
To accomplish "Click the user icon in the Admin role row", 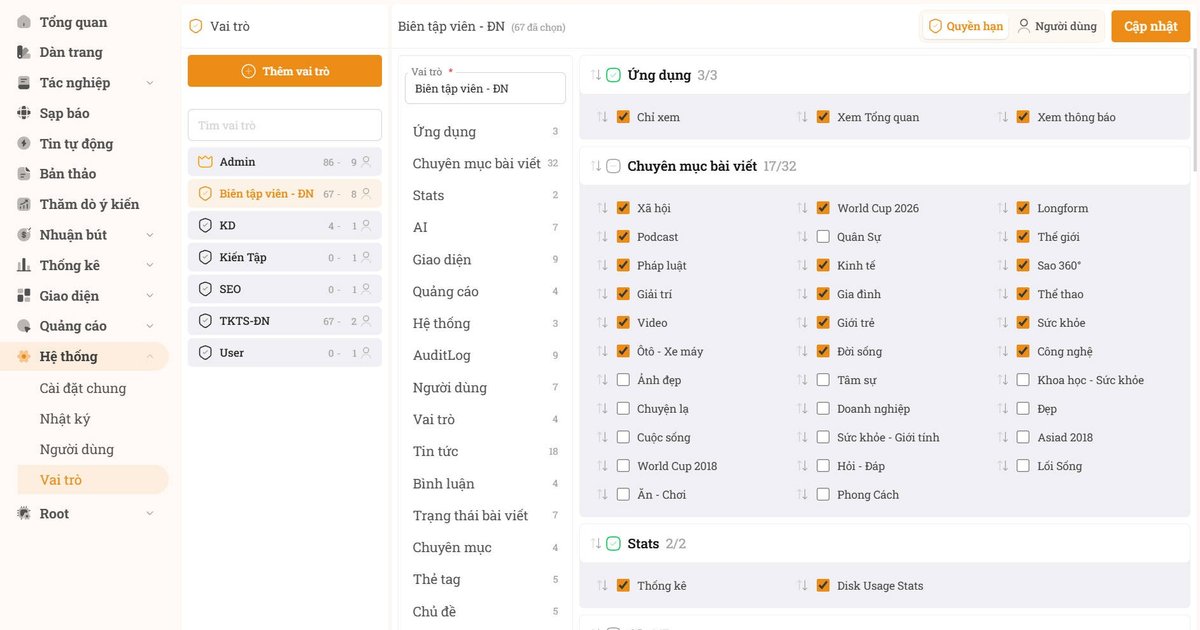I will tap(366, 161).
